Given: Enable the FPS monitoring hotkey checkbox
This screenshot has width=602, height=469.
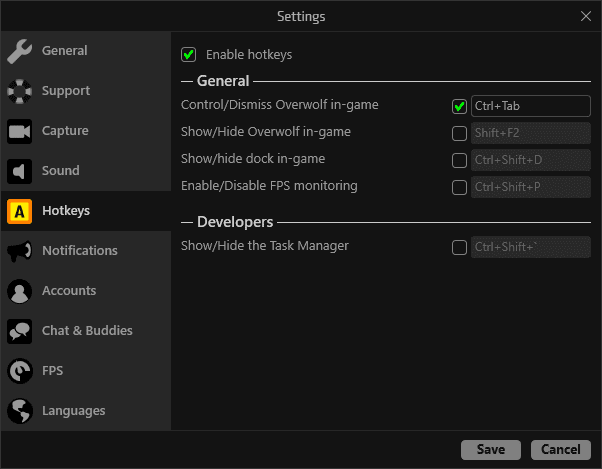Looking at the screenshot, I should pos(459,188).
